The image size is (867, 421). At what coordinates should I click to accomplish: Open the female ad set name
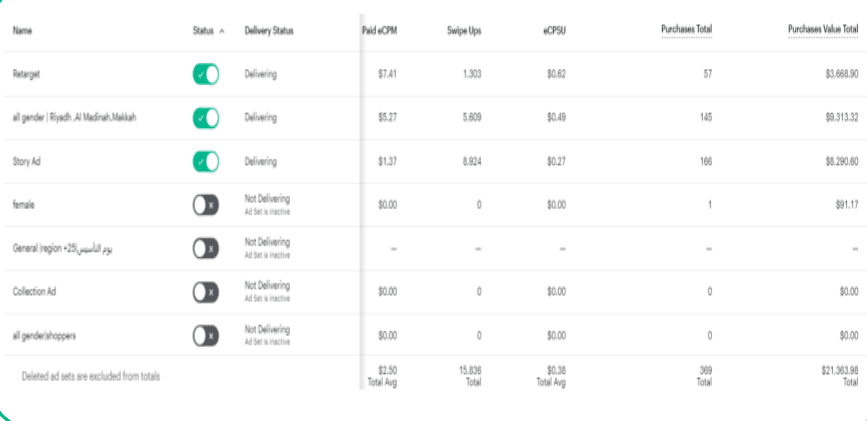(24, 205)
